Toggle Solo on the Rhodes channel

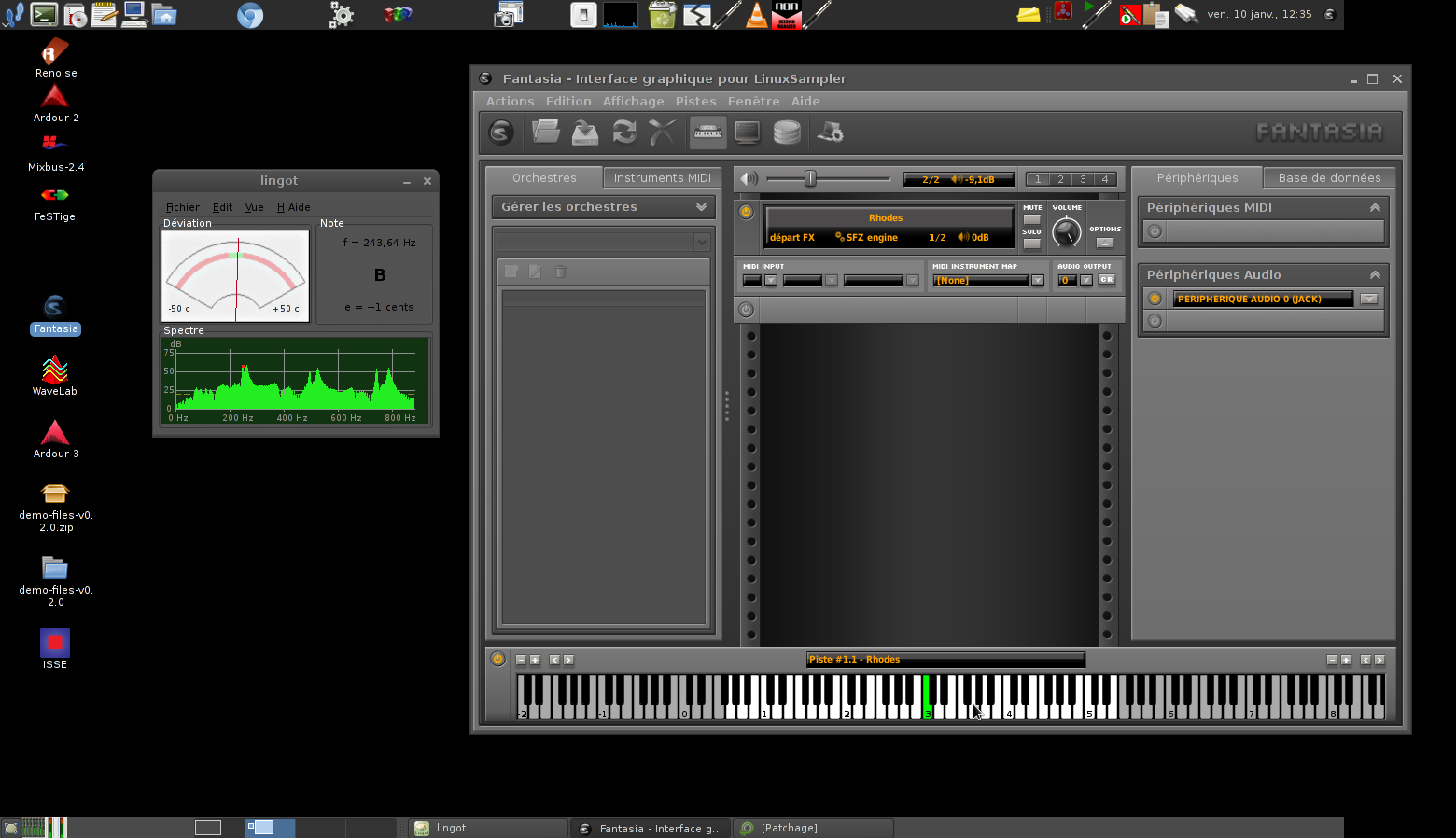[x=1031, y=244]
